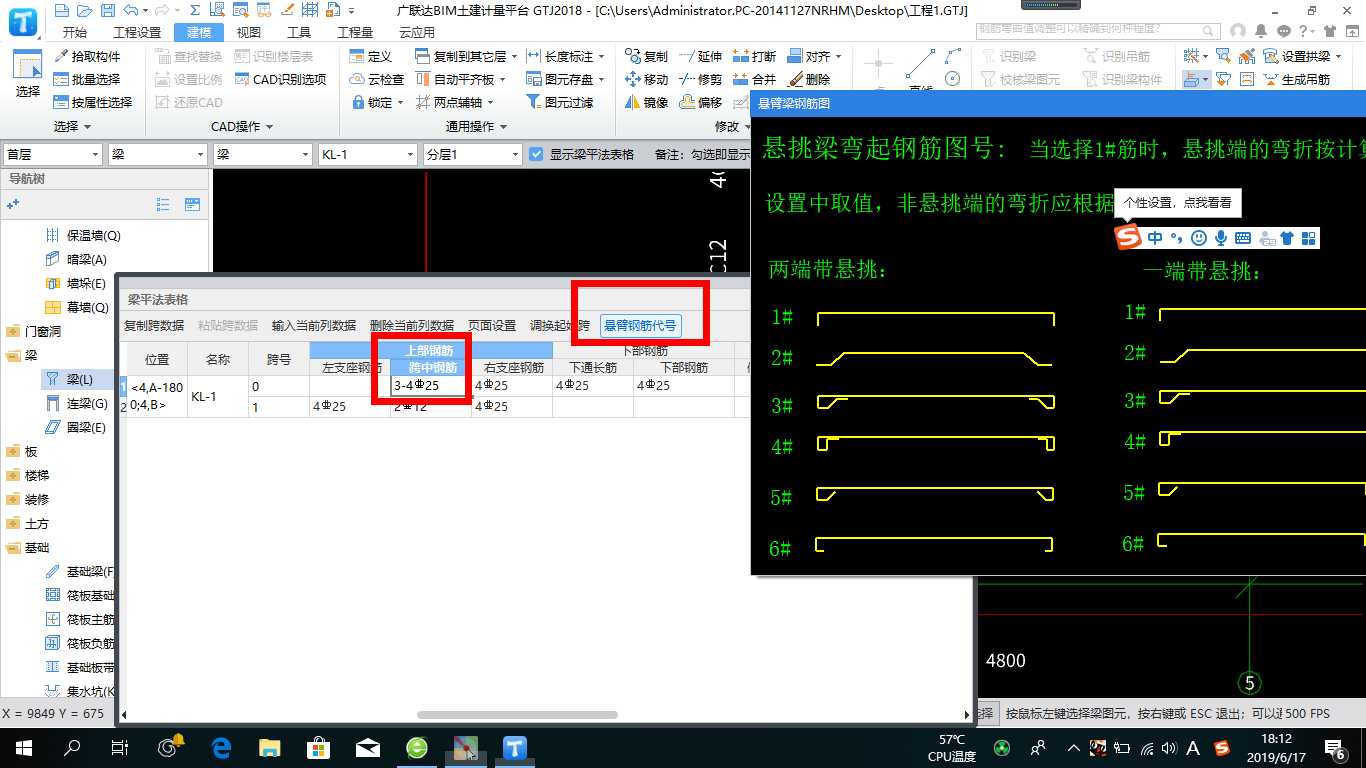Open the 首层 floor dropdown
This screenshot has width=1366, height=768.
(53, 155)
